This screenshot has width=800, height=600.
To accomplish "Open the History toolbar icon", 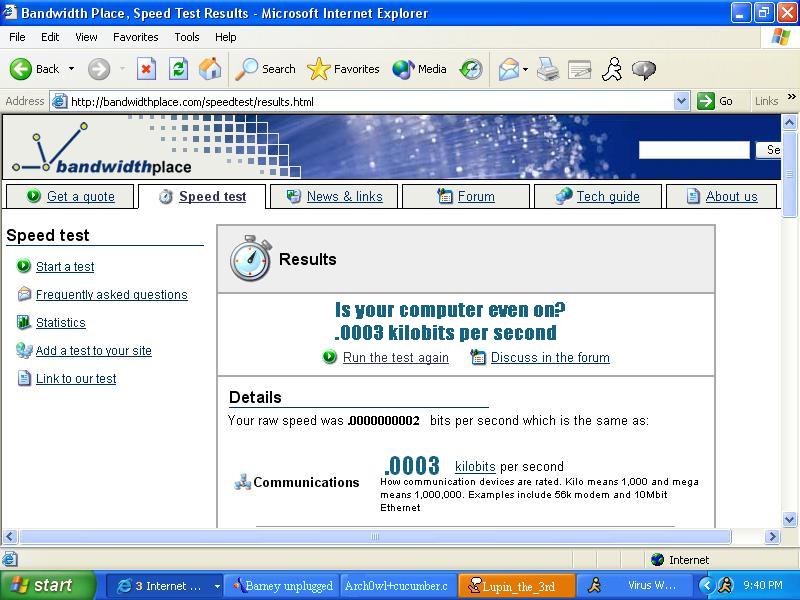I will [471, 69].
